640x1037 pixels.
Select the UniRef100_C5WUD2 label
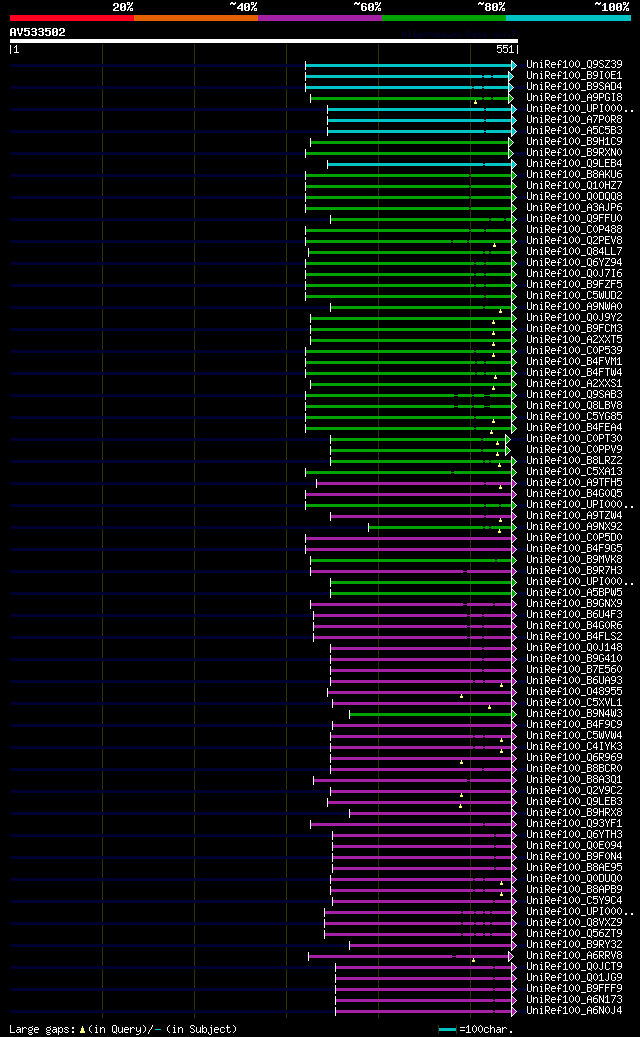click(574, 296)
